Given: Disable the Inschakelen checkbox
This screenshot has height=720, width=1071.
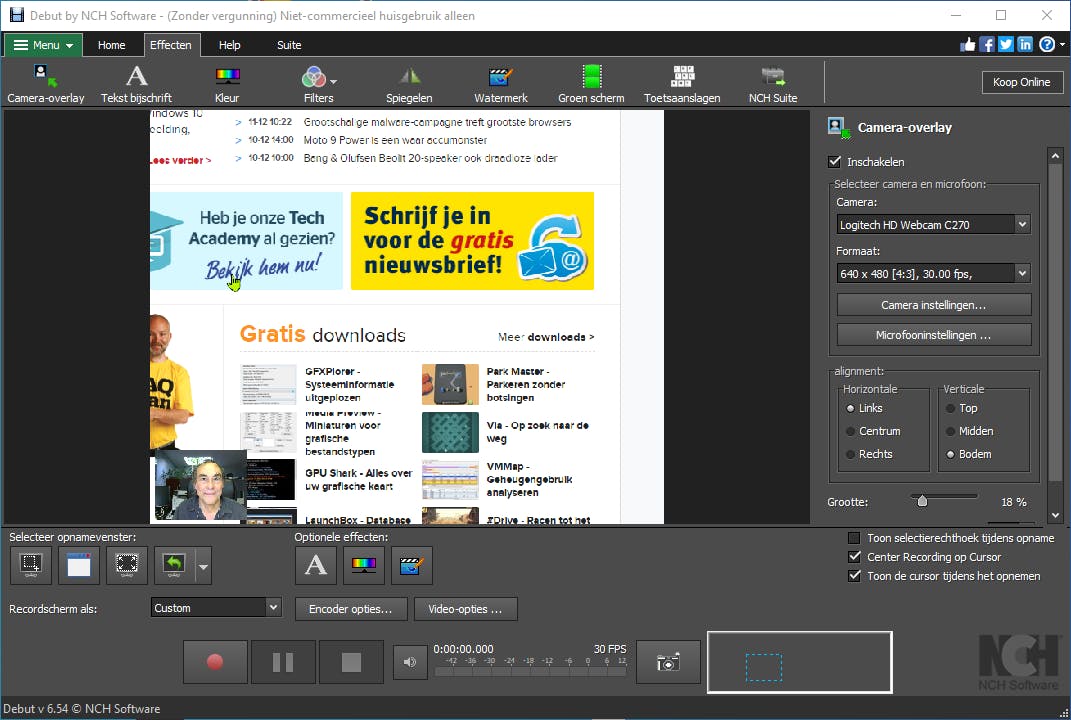Looking at the screenshot, I should (835, 162).
